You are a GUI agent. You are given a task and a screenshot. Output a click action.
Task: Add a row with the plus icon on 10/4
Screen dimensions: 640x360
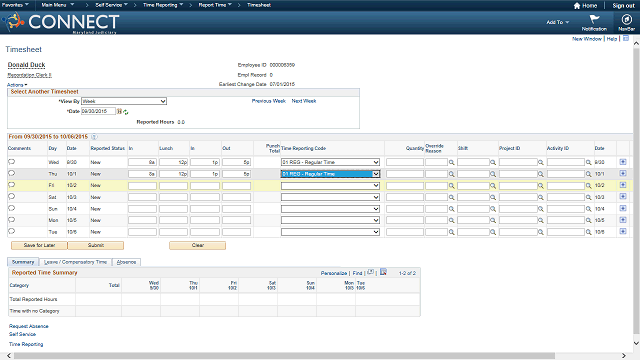coord(622,208)
